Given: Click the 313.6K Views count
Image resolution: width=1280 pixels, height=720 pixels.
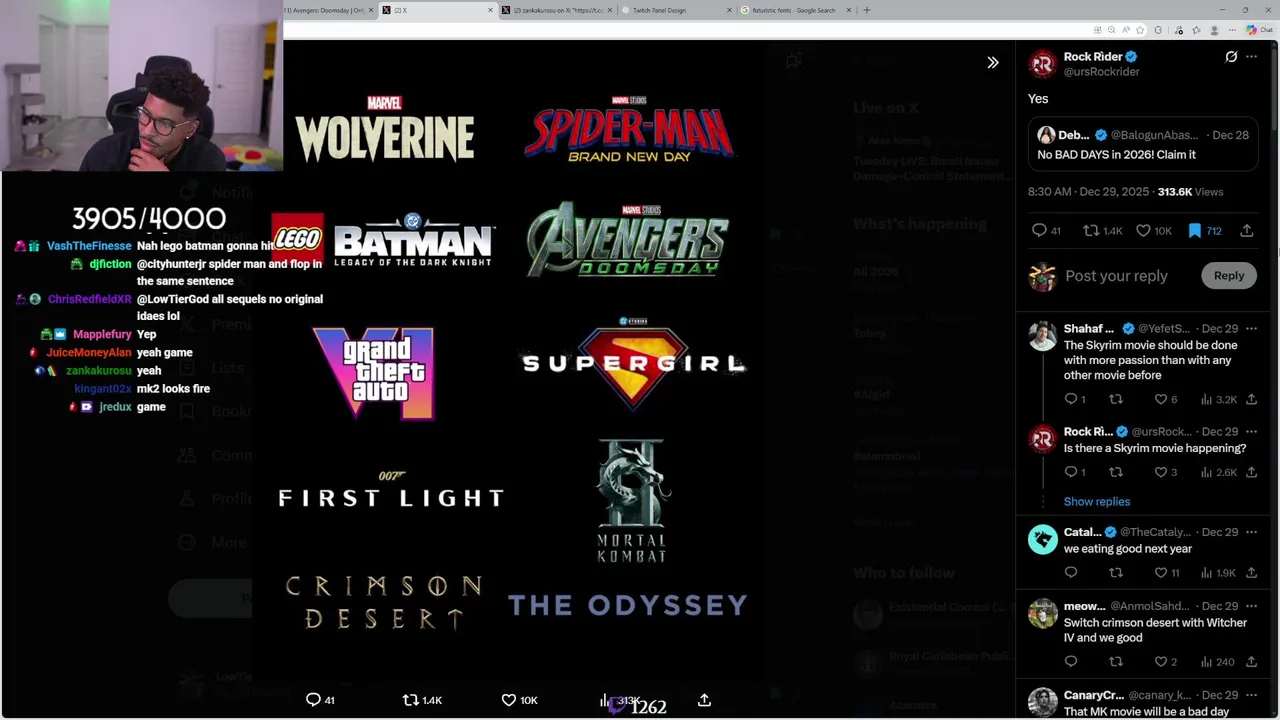Looking at the screenshot, I should click(1190, 192).
